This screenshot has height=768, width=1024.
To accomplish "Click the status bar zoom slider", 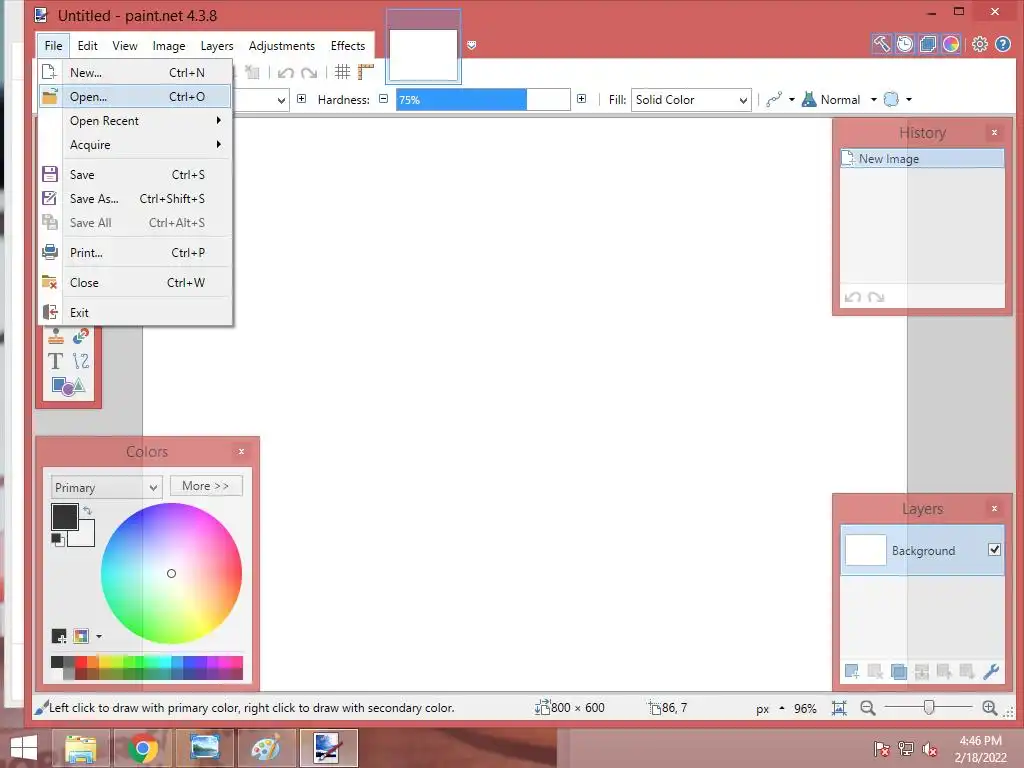I will point(928,707).
